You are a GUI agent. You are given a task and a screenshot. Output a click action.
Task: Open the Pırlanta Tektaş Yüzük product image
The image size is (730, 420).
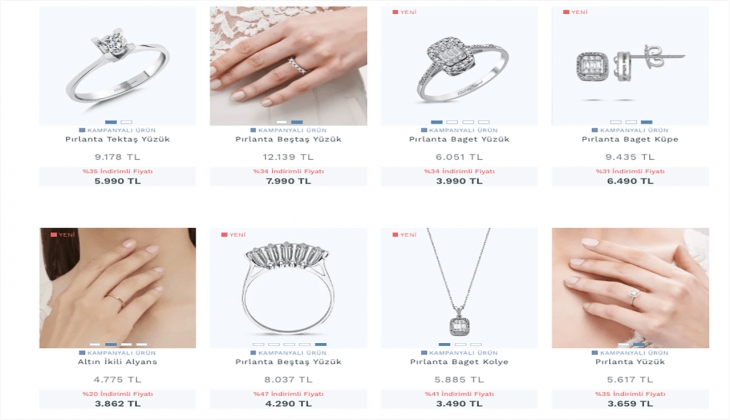point(117,66)
